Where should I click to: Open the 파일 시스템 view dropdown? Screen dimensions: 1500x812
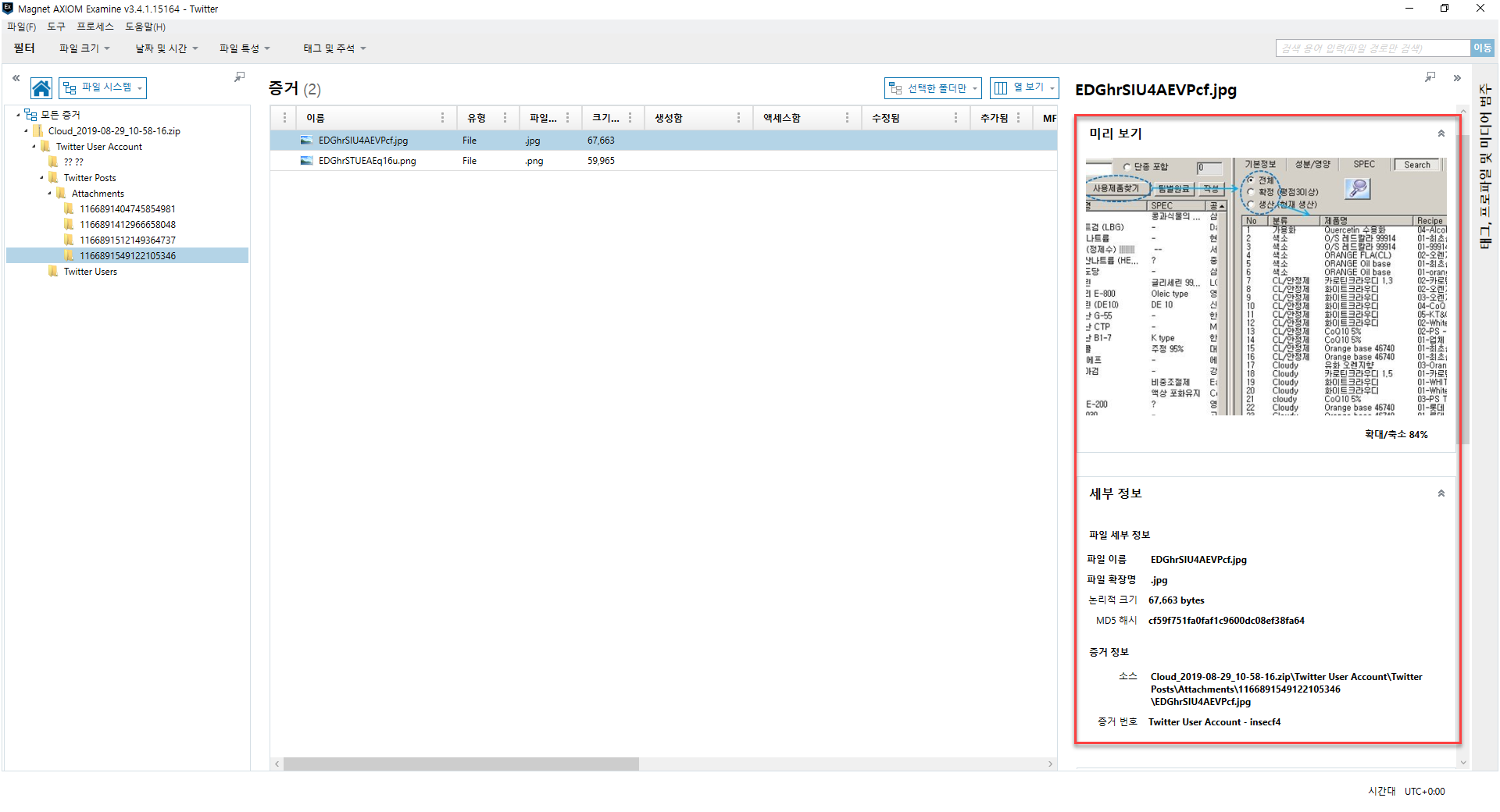(x=103, y=88)
